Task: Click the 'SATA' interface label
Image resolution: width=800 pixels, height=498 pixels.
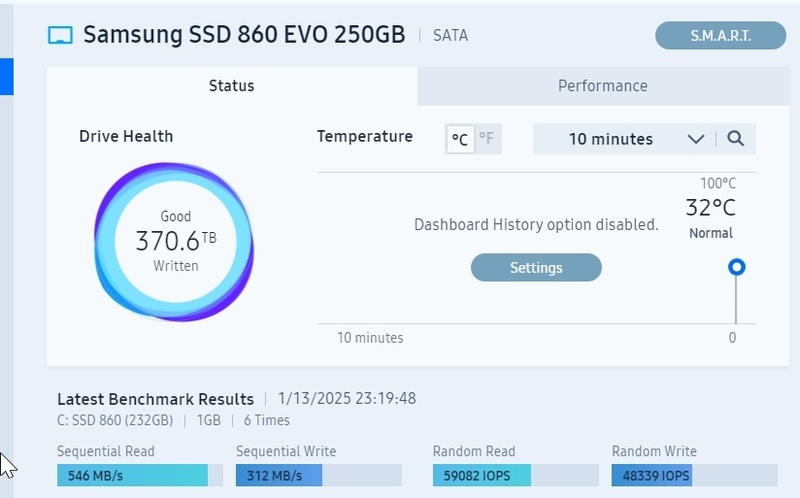Action: tap(451, 35)
